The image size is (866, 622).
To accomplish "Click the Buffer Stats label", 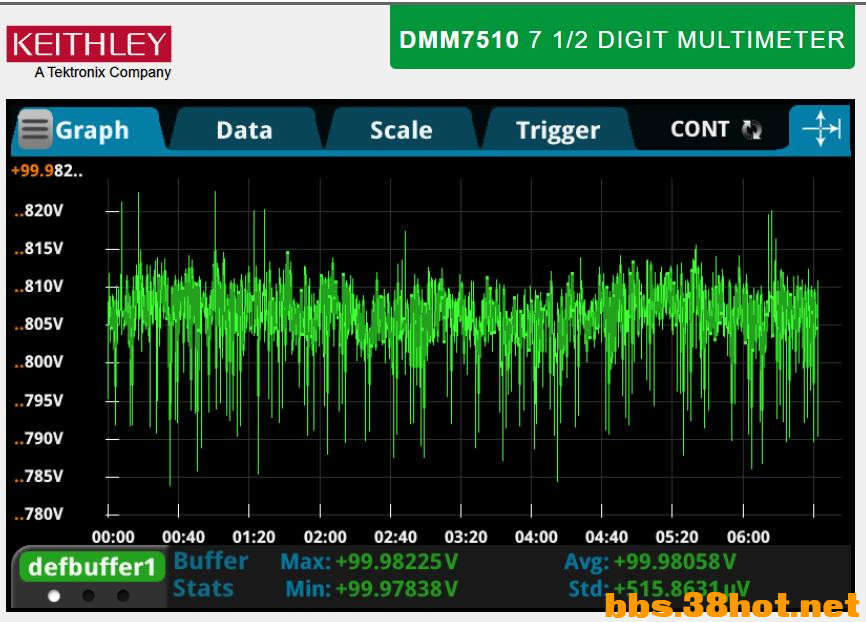I will pyautogui.click(x=210, y=575).
